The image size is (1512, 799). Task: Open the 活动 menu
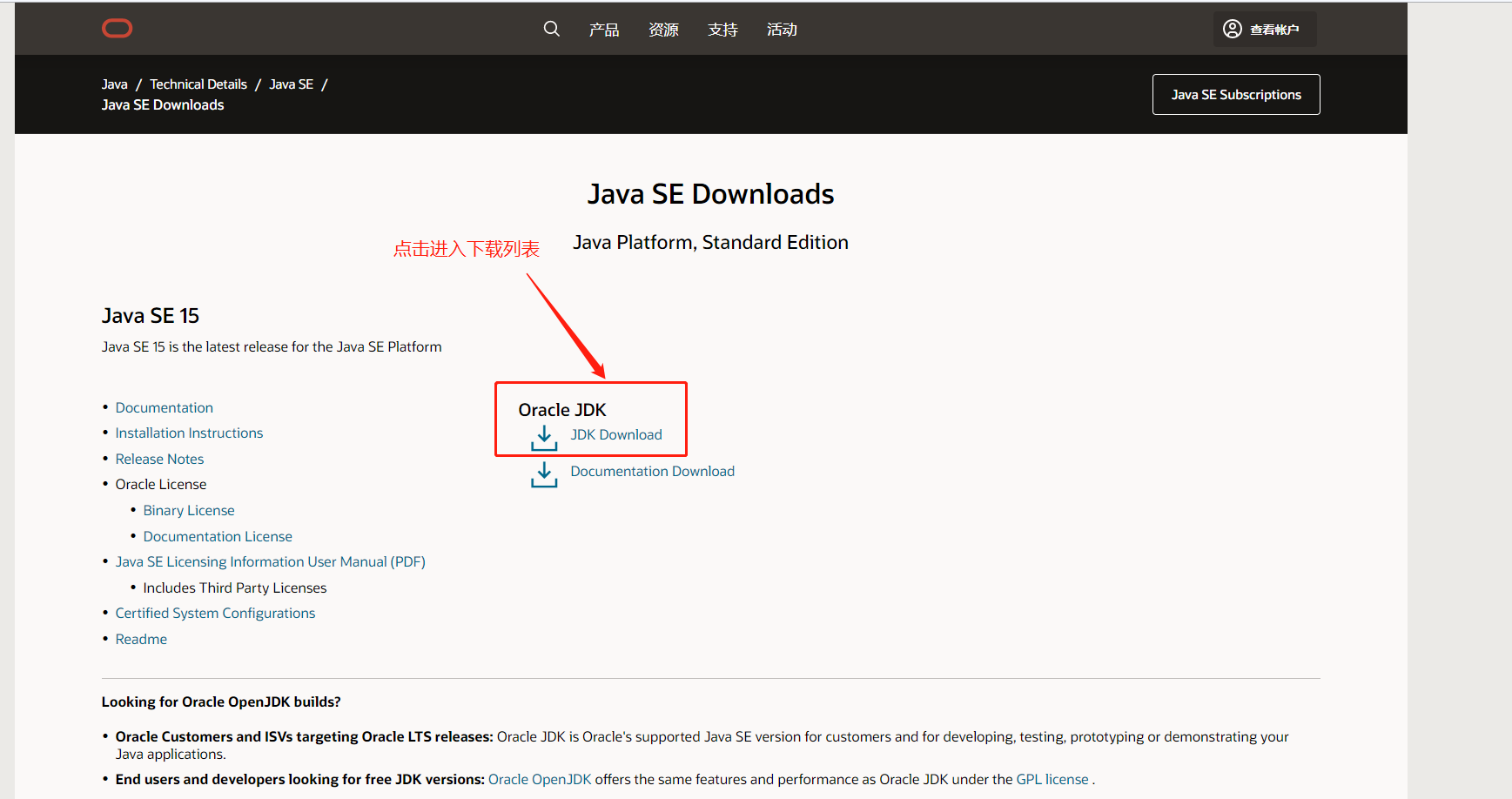point(782,30)
